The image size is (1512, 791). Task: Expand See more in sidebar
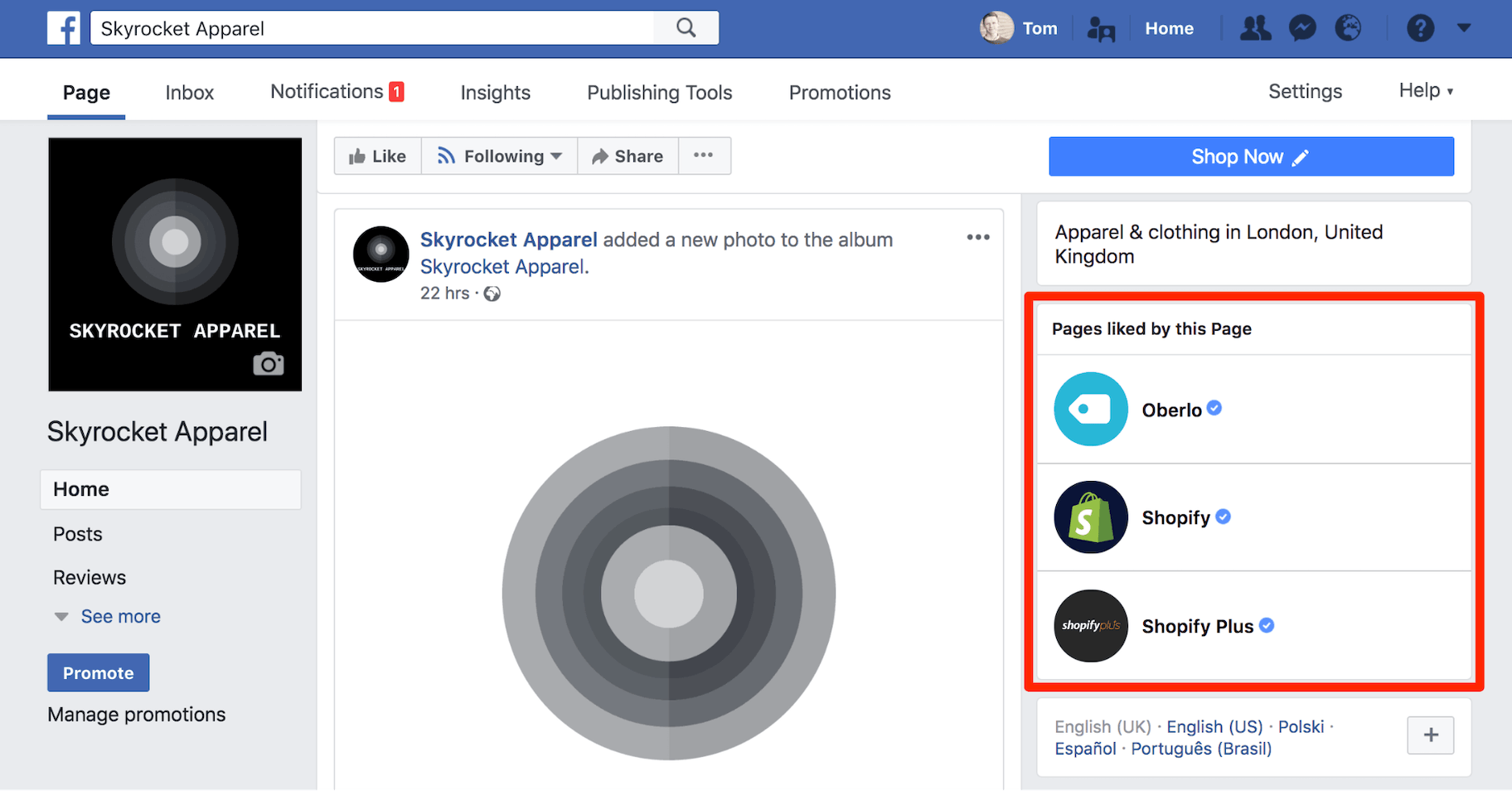click(120, 616)
